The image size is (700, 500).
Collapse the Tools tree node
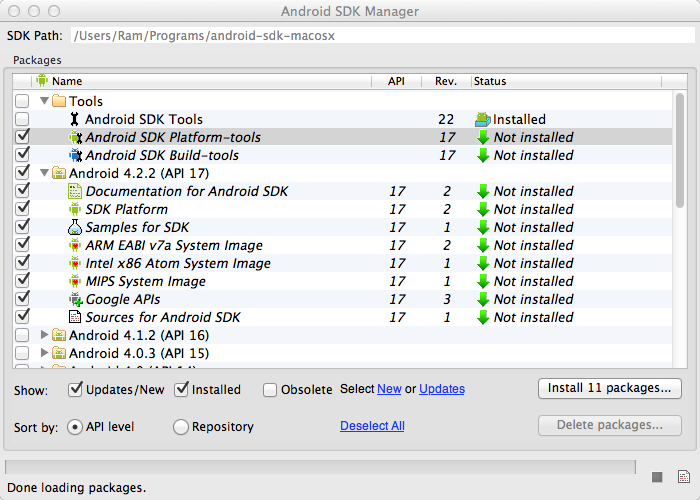(x=44, y=101)
